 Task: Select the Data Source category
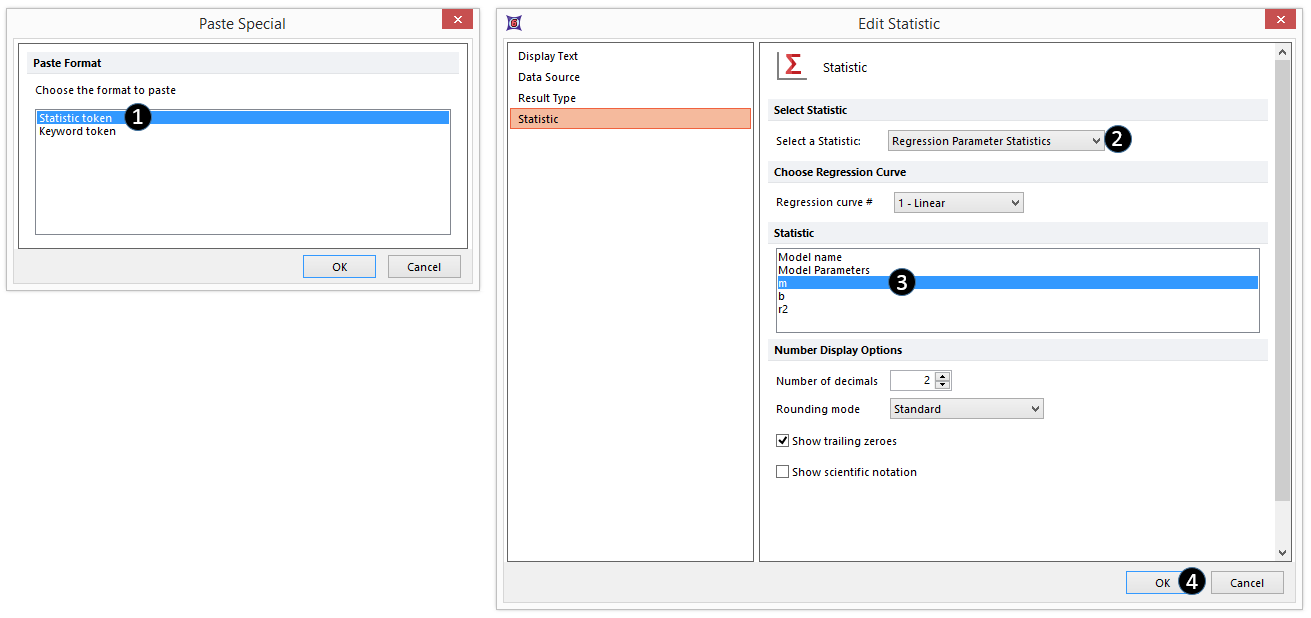[549, 77]
